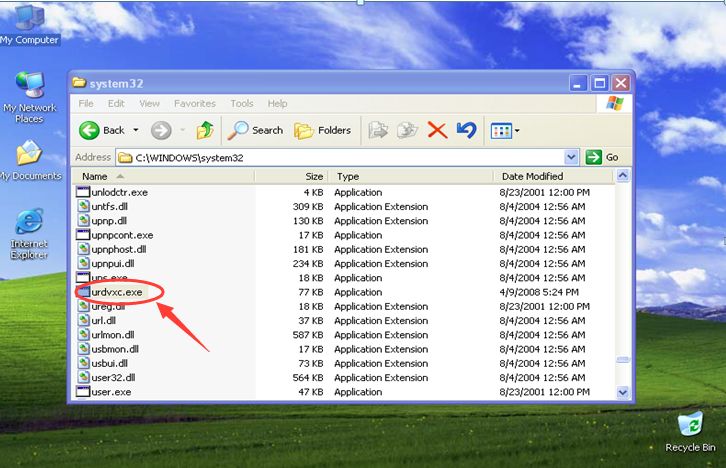Click in the address path field
The image size is (726, 468).
340,157
